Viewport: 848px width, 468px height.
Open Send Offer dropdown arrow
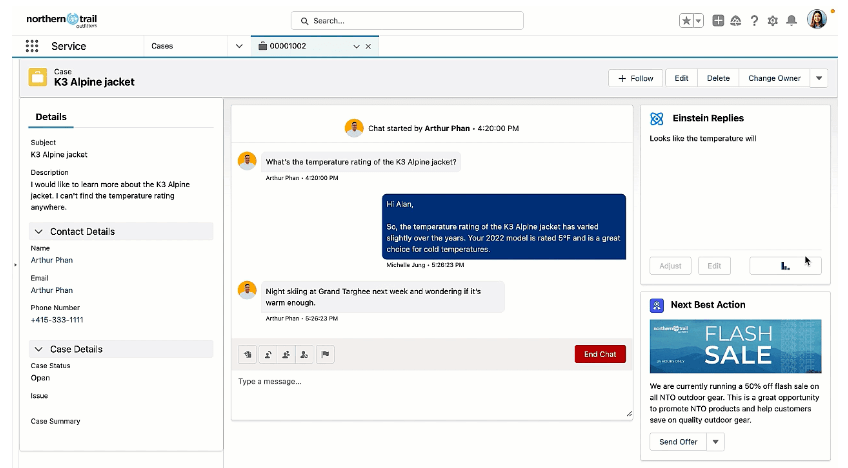coord(716,442)
